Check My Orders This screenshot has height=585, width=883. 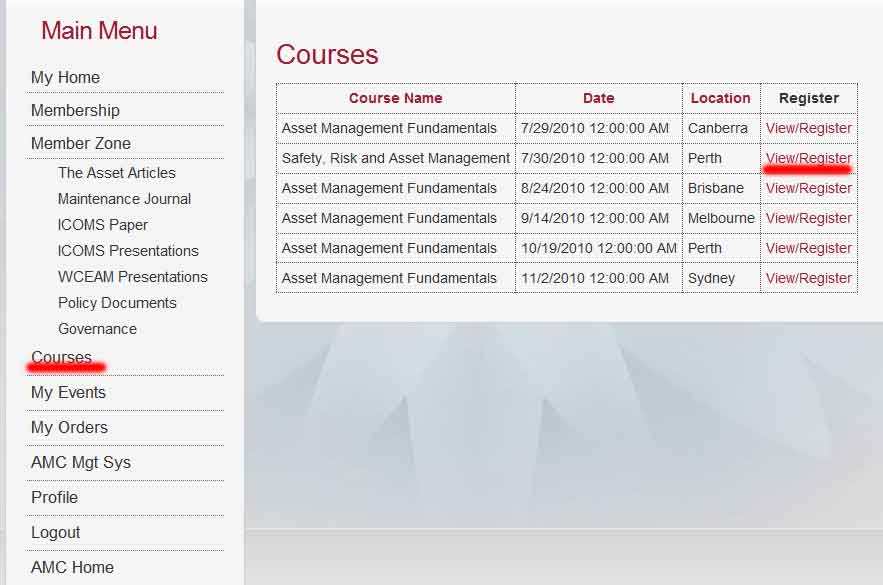pos(69,427)
